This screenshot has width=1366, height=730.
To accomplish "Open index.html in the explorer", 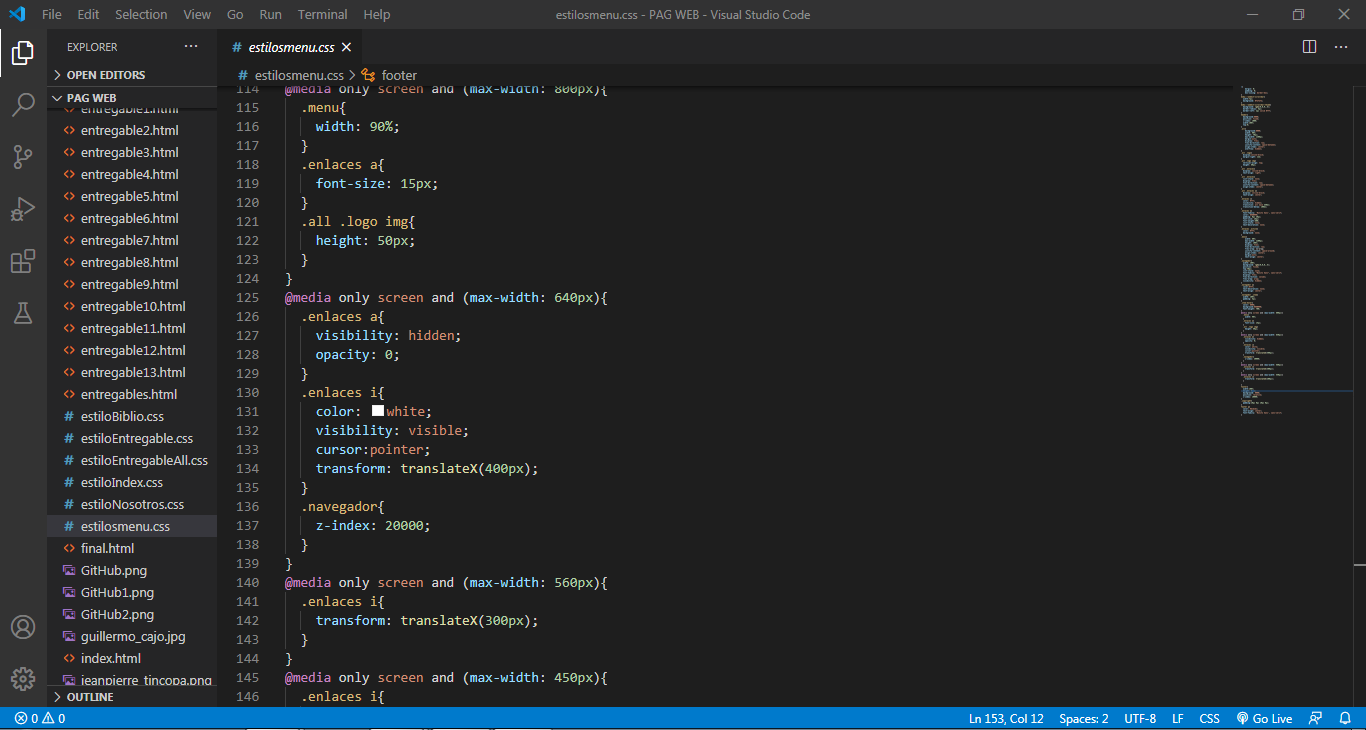I will pyautogui.click(x=132, y=658).
